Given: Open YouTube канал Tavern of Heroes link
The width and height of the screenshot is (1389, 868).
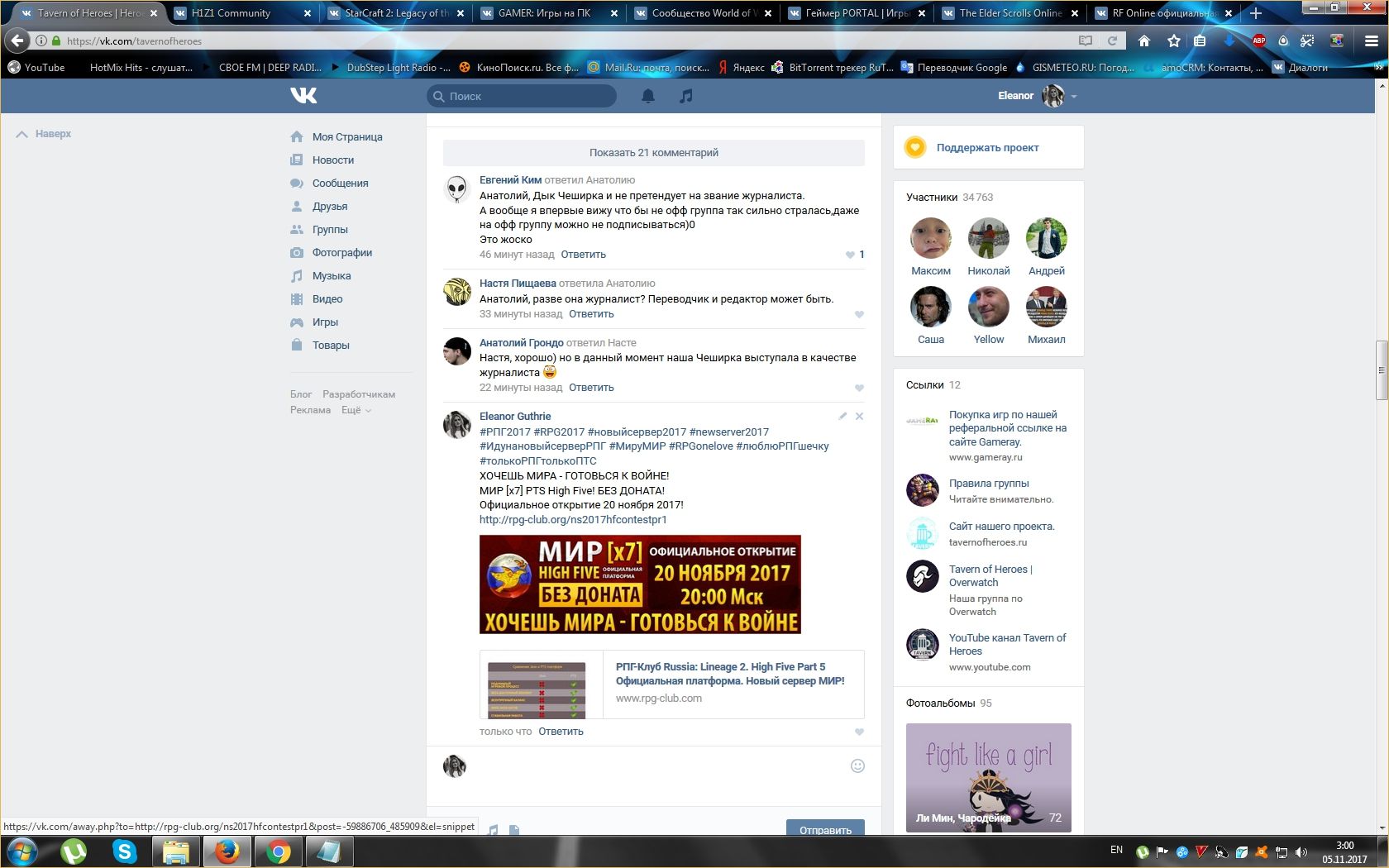Looking at the screenshot, I should 1007,645.
